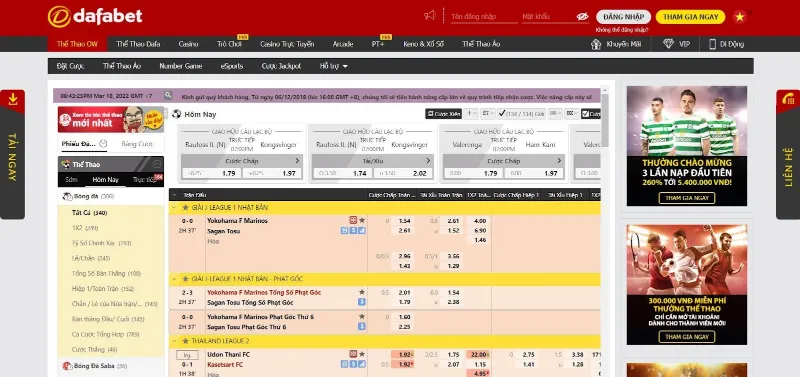Collapse the Thailand League 2 section
Image resolution: width=800 pixels, height=377 pixels.
(174, 341)
